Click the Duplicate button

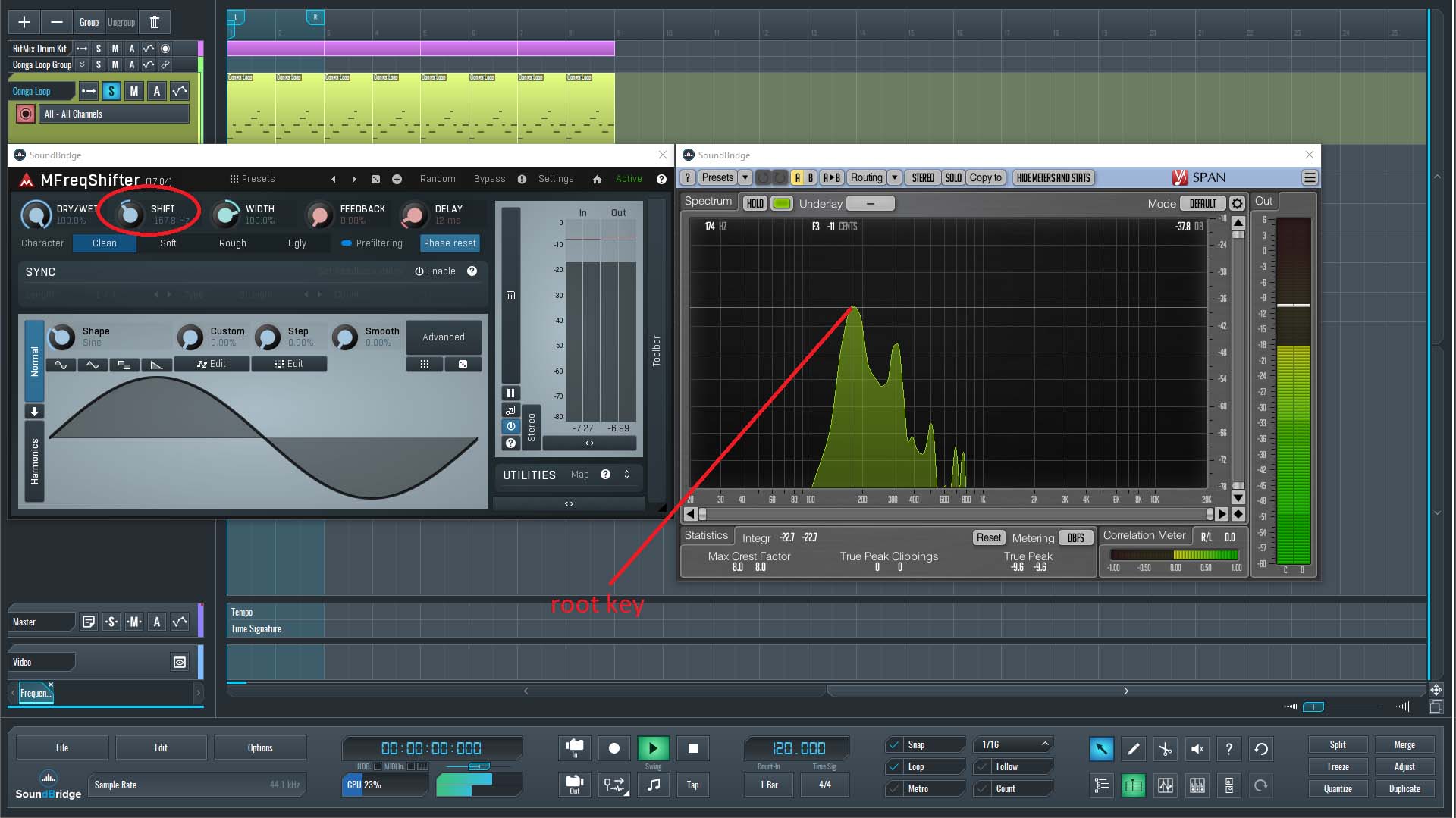(1404, 788)
